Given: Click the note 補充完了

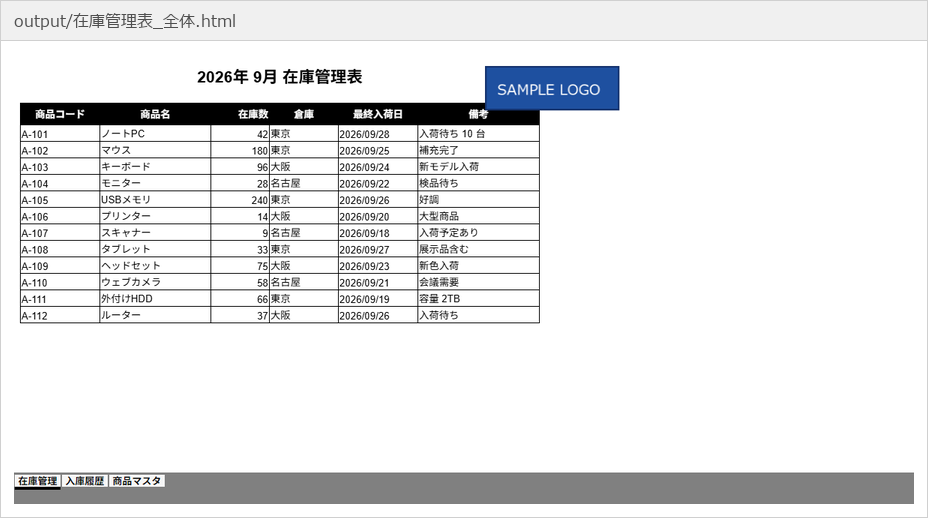Looking at the screenshot, I should [x=478, y=150].
